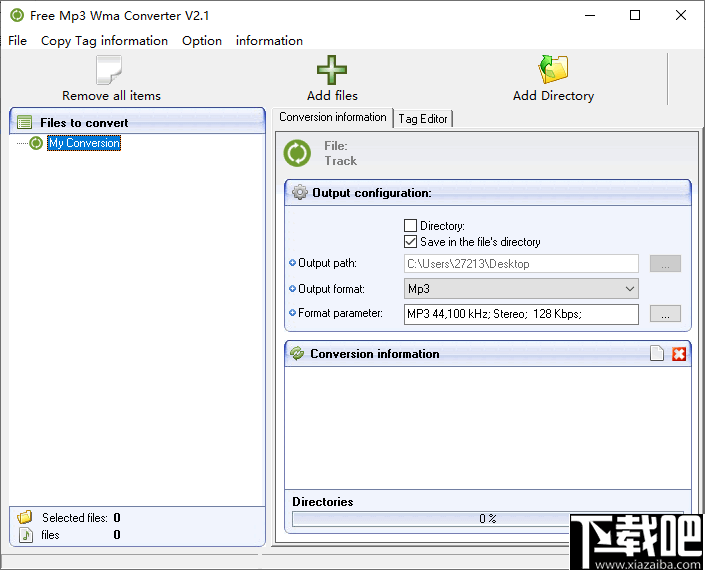Click the Add Directory label
The height and width of the screenshot is (570, 705).
tap(553, 96)
